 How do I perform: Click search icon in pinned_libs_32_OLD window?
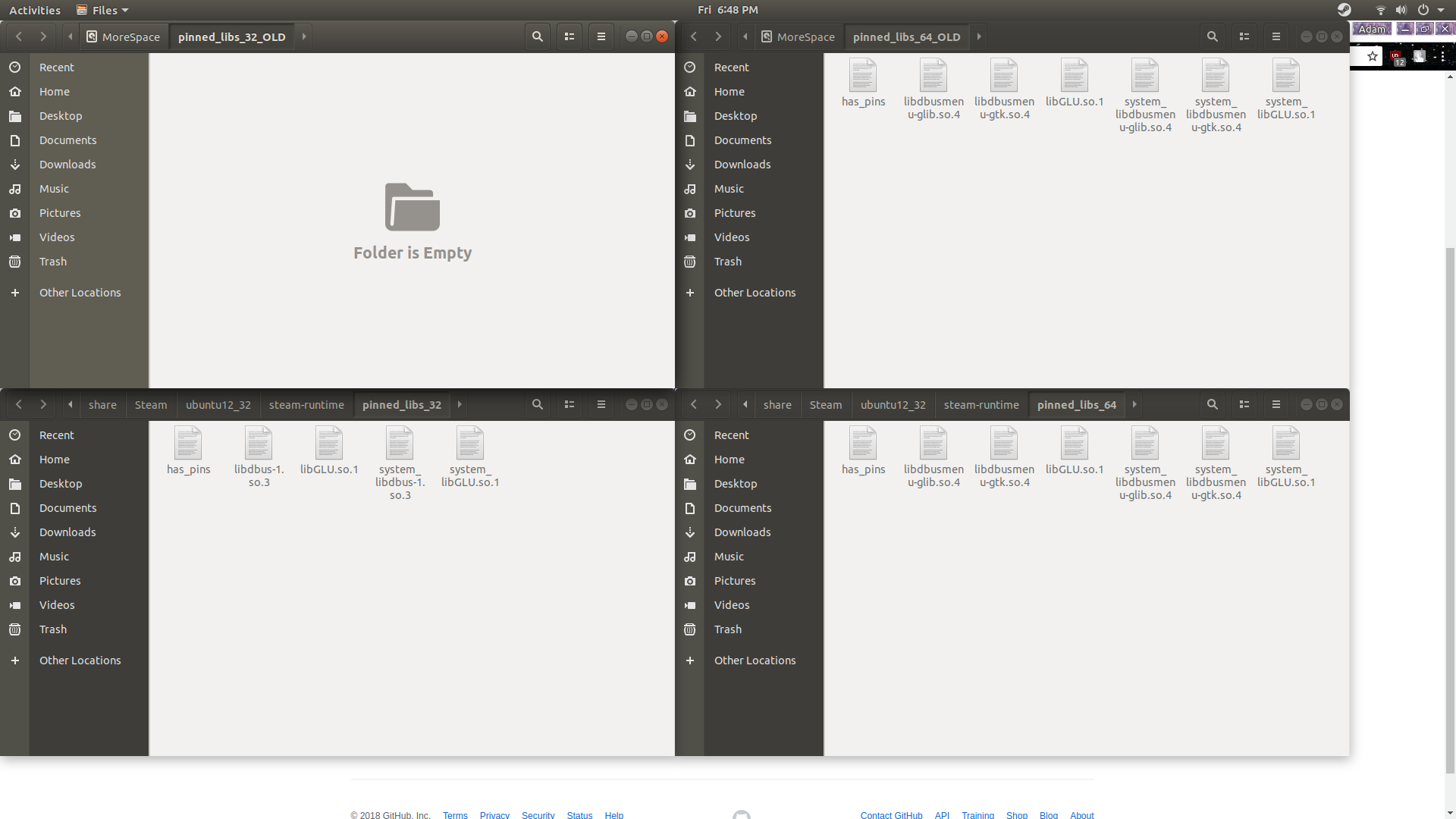click(538, 36)
